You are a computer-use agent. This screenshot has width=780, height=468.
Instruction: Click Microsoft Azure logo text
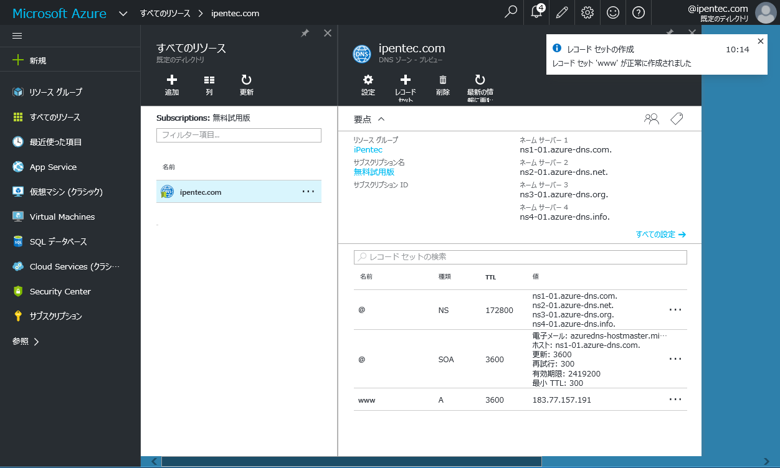click(59, 13)
